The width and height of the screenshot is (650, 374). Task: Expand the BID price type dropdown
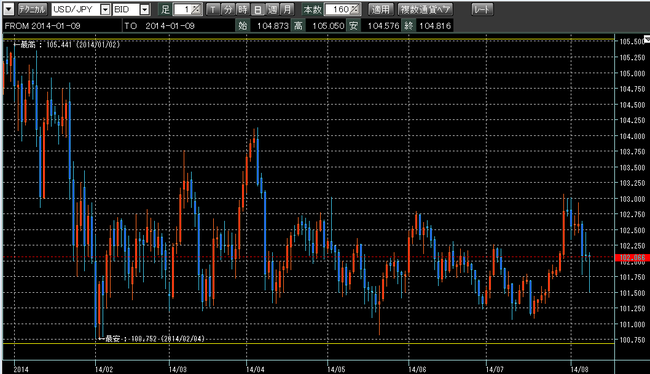[x=144, y=10]
